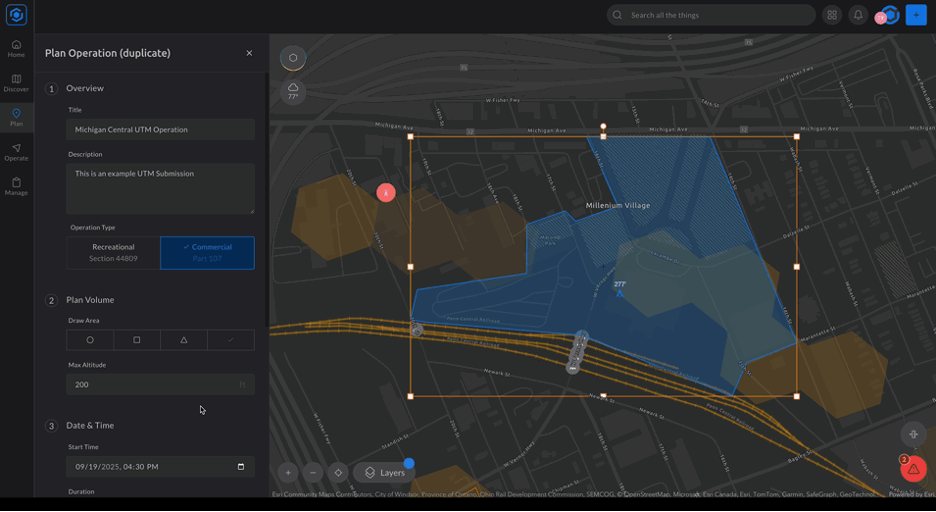The height and width of the screenshot is (512, 936).
Task: Zoom out on the map
Action: 313,472
